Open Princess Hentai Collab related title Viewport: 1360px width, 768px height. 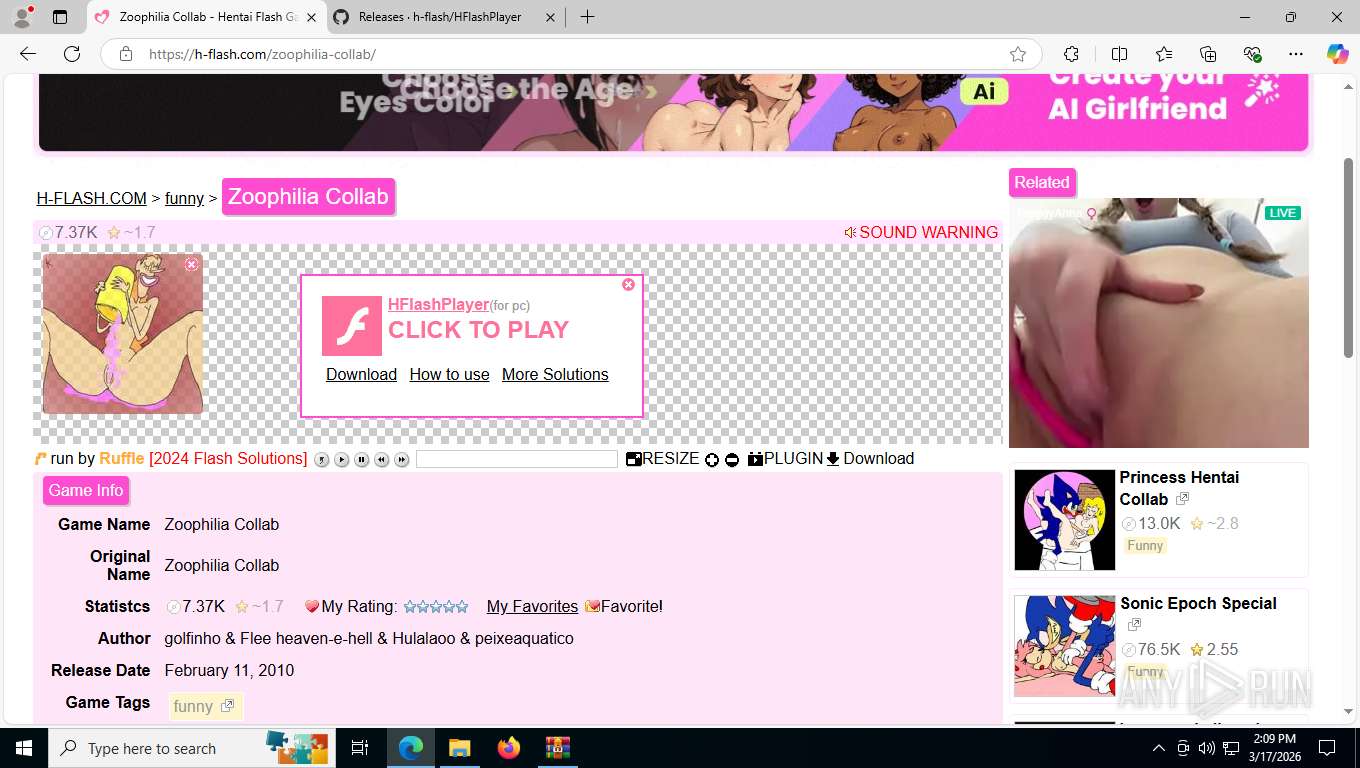point(1179,487)
